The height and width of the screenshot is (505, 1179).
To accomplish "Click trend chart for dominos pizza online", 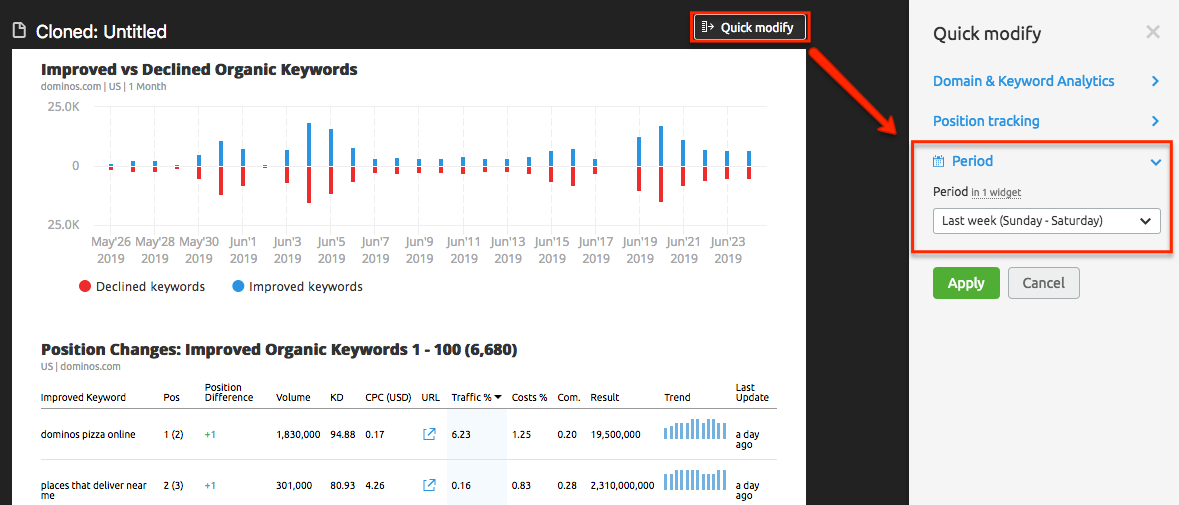I will point(696,429).
